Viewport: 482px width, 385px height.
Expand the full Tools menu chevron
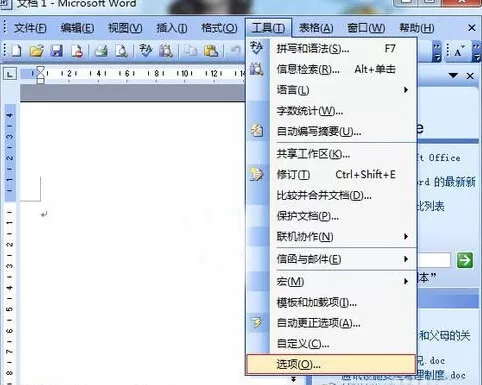click(294, 379)
